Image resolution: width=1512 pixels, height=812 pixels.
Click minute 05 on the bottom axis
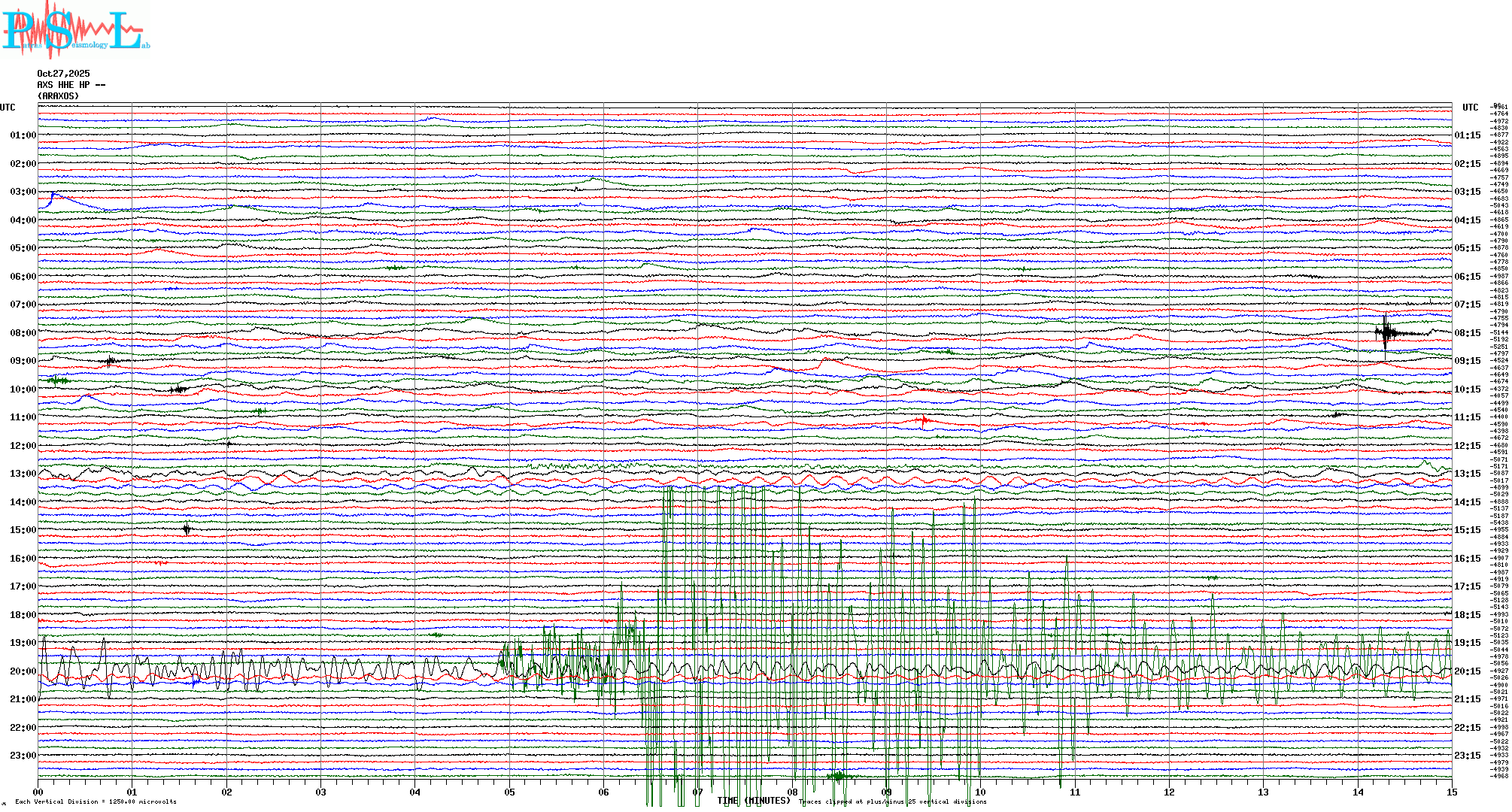pyautogui.click(x=509, y=792)
